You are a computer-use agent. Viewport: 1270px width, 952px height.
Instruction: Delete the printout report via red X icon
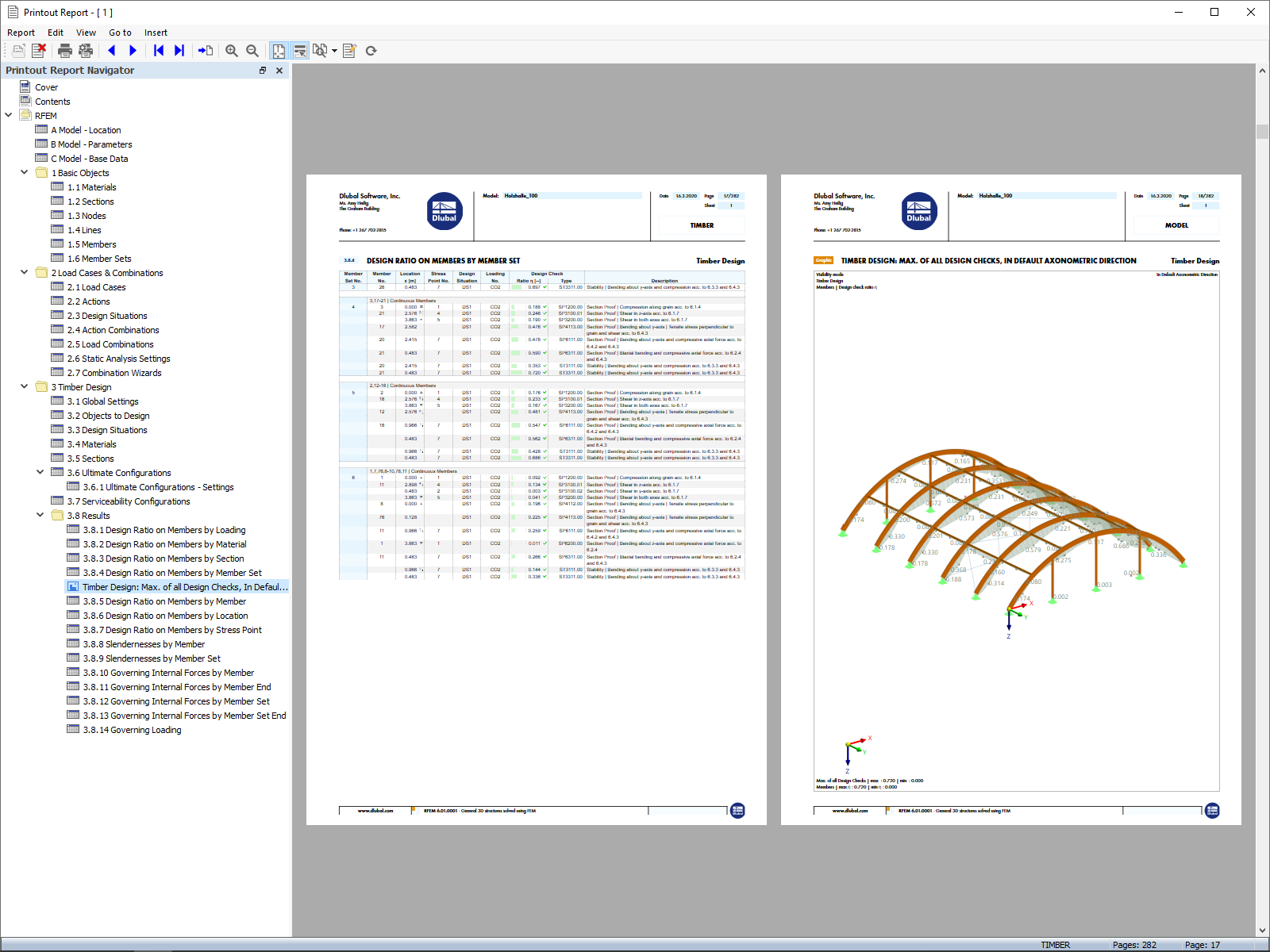point(40,50)
